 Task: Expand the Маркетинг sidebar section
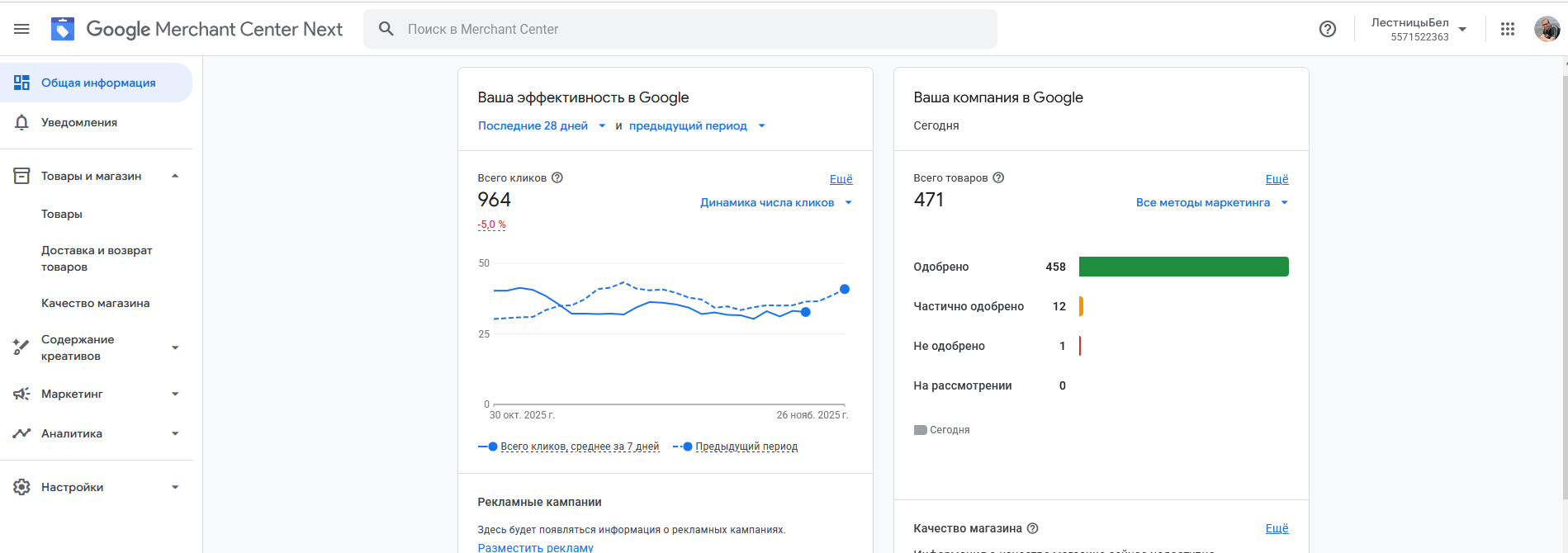click(x=96, y=394)
